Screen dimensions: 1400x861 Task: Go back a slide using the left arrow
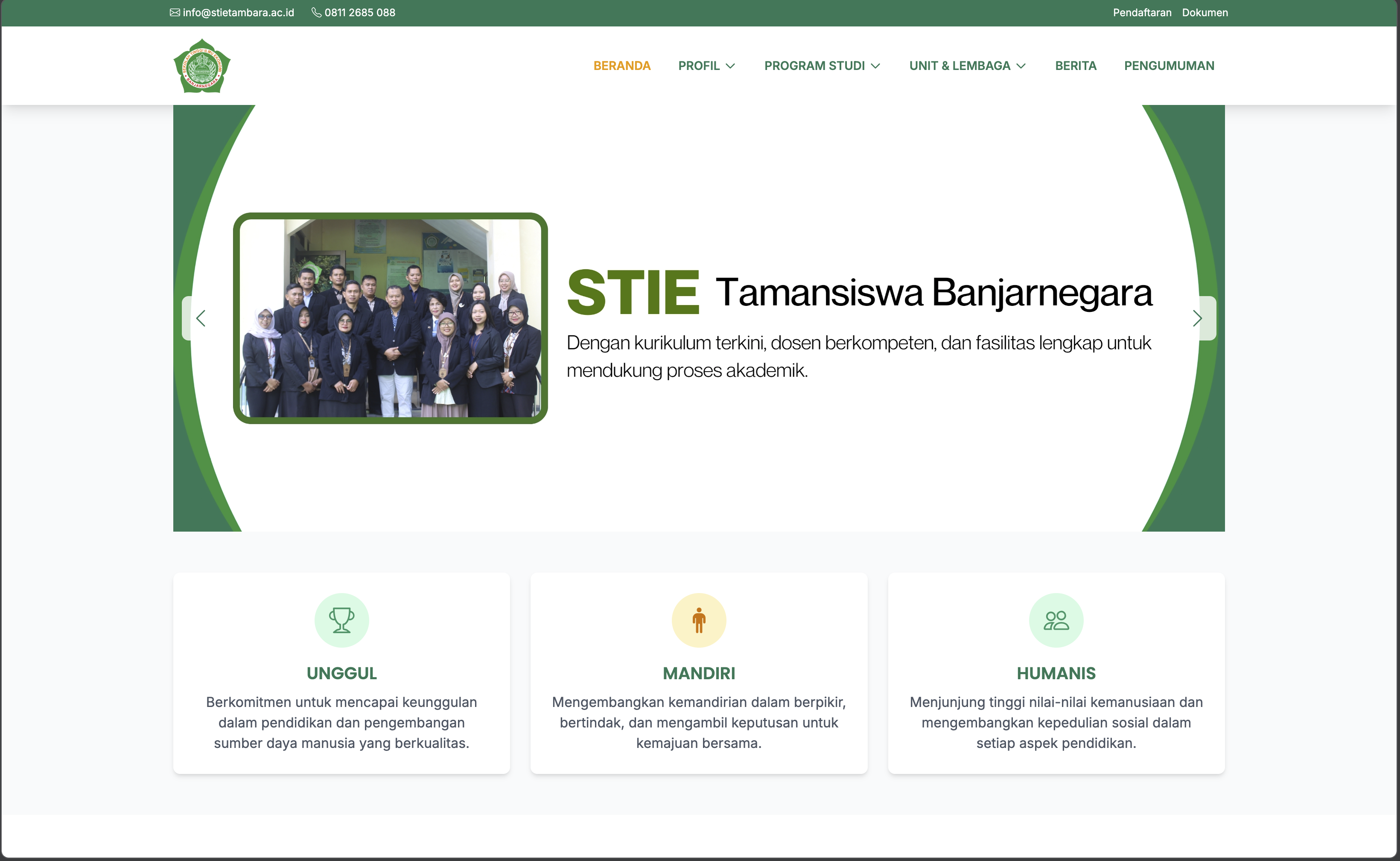(x=201, y=318)
